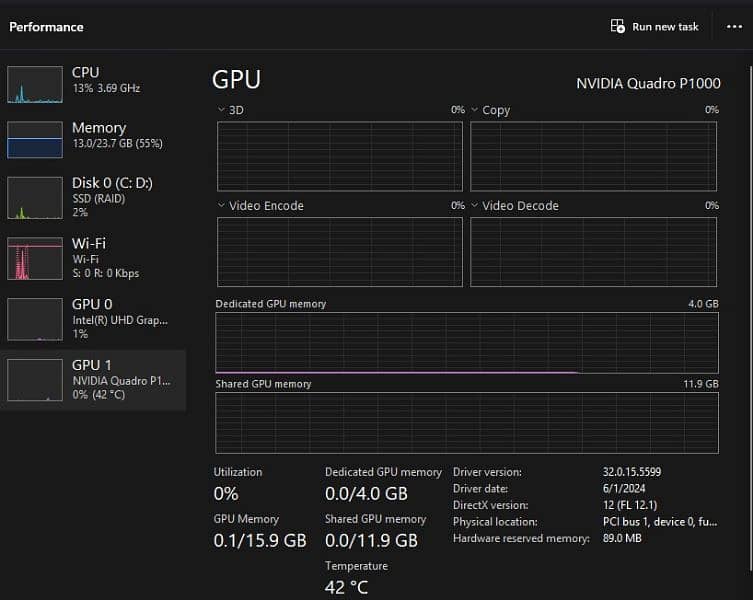Screen dimensions: 753x600
Task: Switch to the Memory performance entry
Action: 98,128
